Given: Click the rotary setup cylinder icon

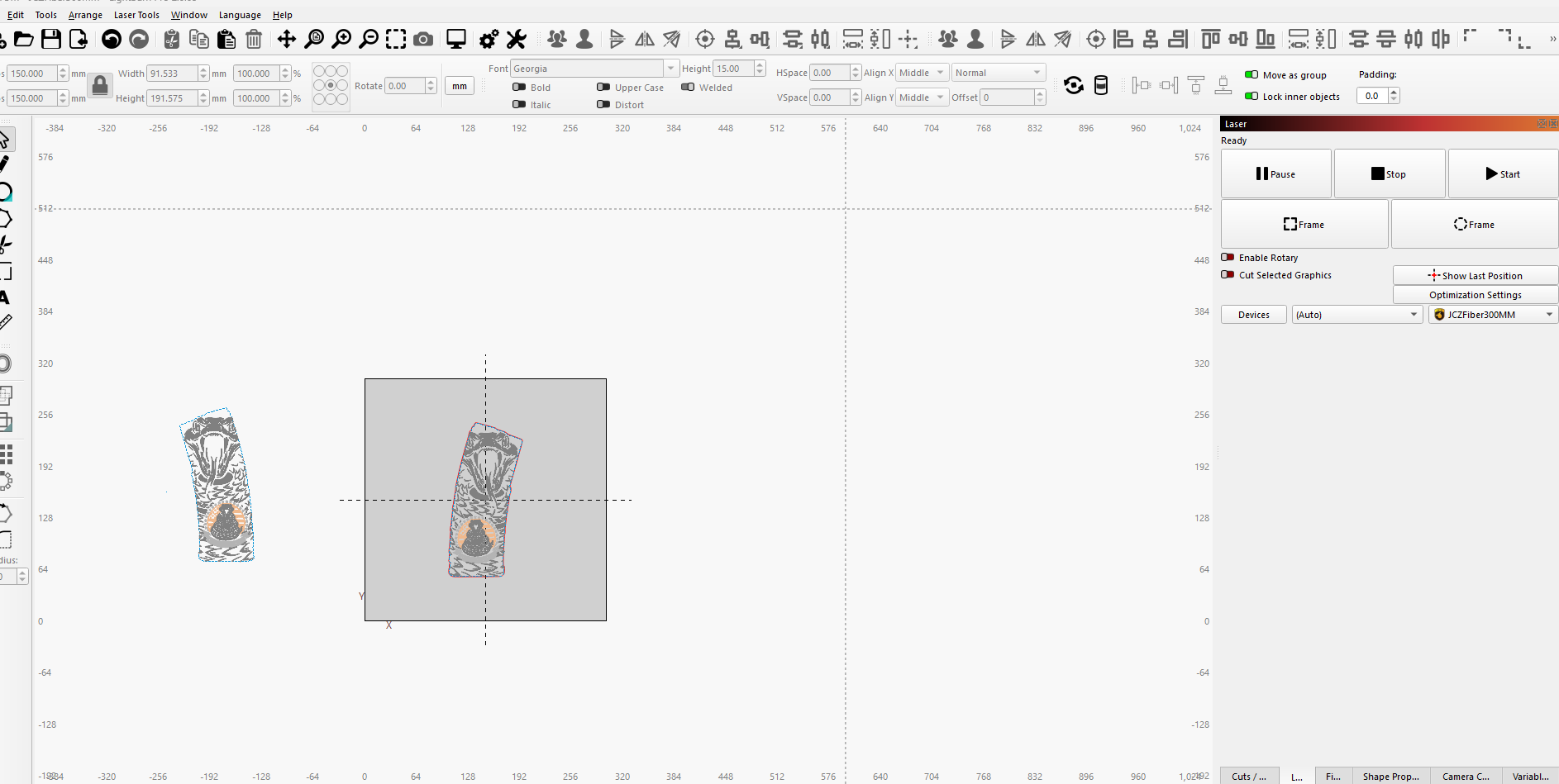Looking at the screenshot, I should tap(1101, 85).
